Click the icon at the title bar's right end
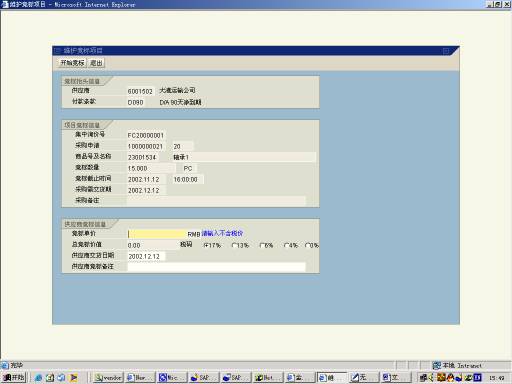Screen dimensions: 512x384 446,51
